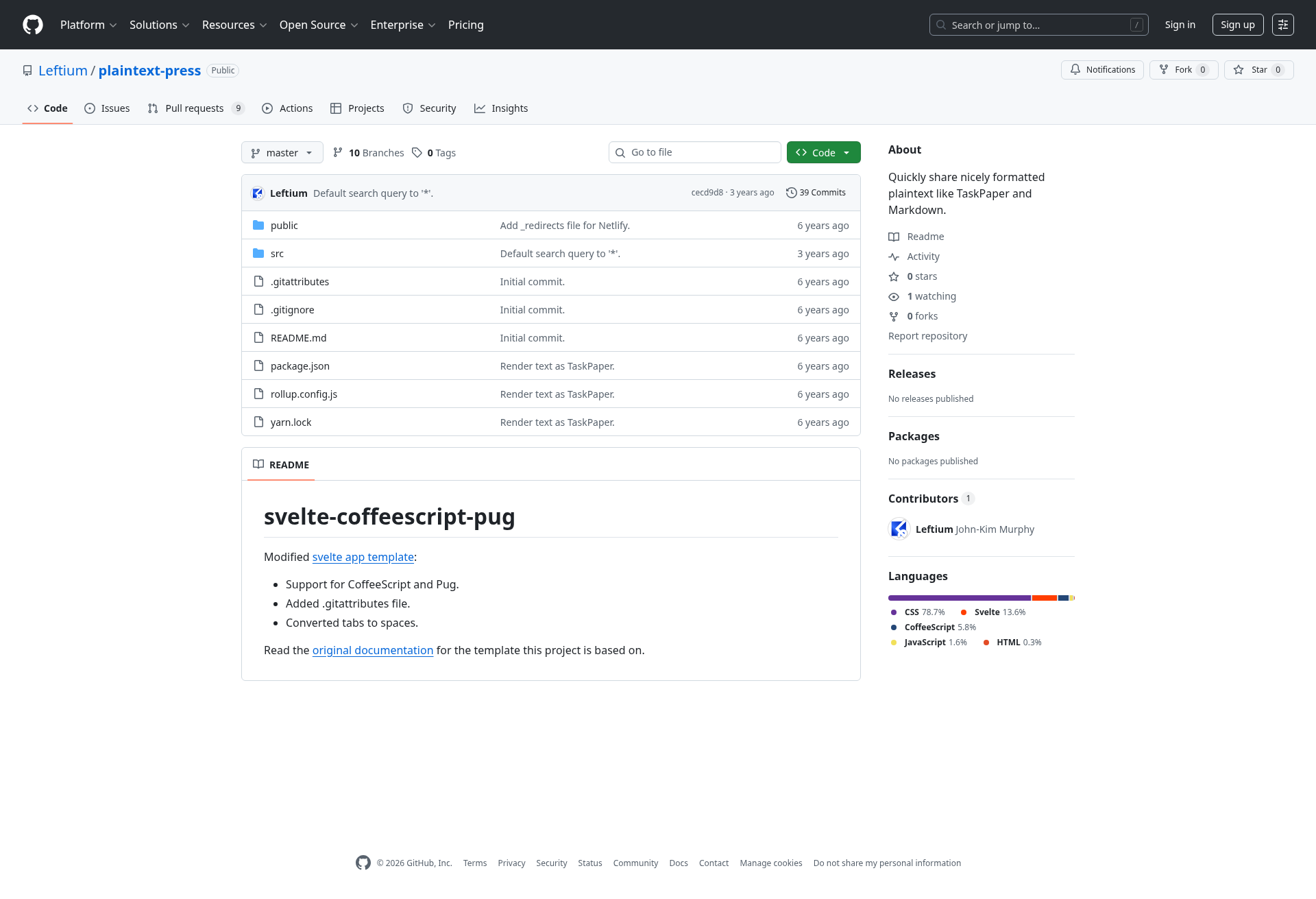1316x899 pixels.
Task: Open the original documentation link
Action: coord(373,650)
